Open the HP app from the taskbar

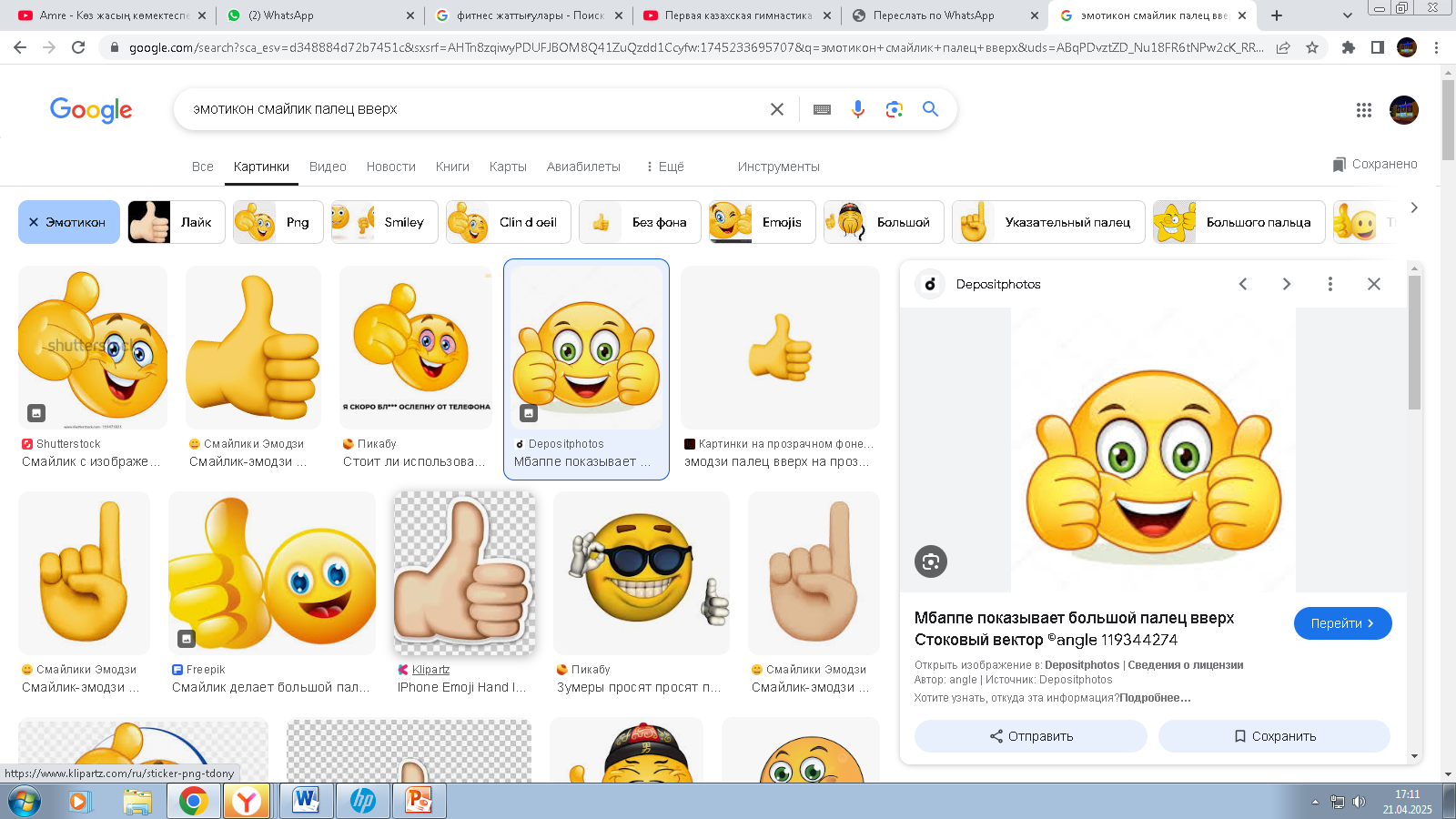coord(362,801)
